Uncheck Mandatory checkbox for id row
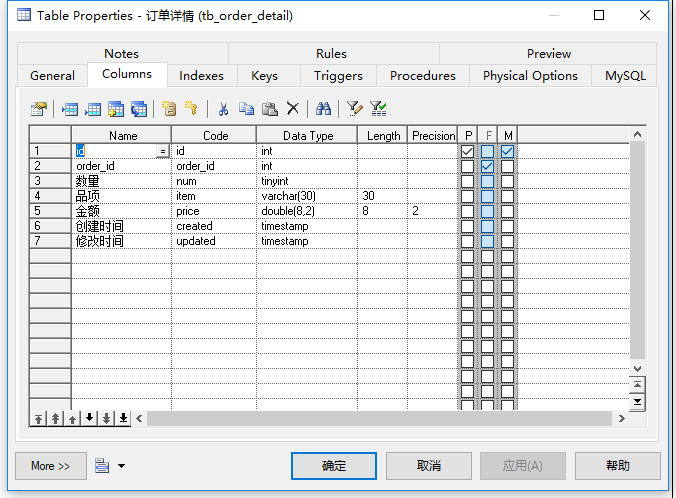The height and width of the screenshot is (498, 676). point(507,151)
